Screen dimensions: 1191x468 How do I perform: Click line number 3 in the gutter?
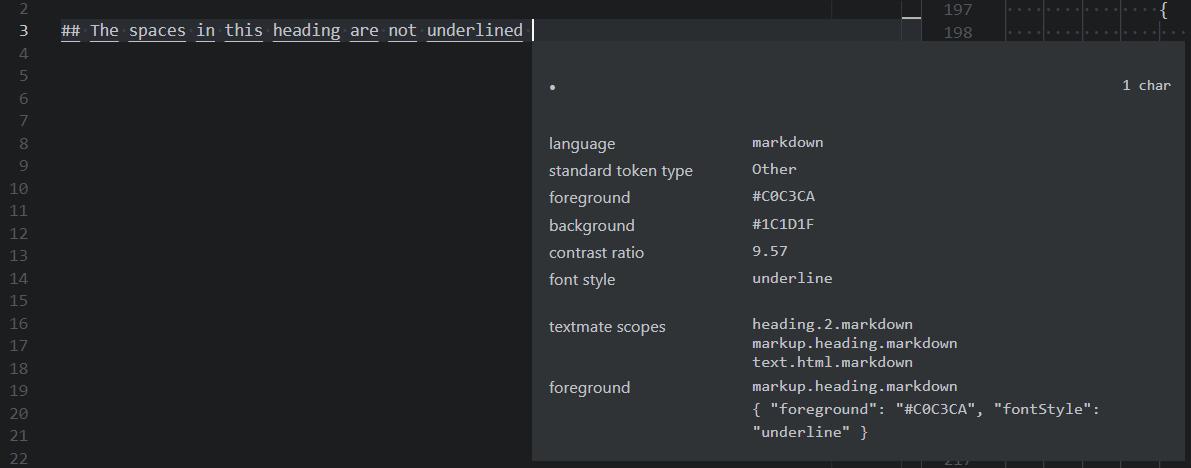point(23,30)
